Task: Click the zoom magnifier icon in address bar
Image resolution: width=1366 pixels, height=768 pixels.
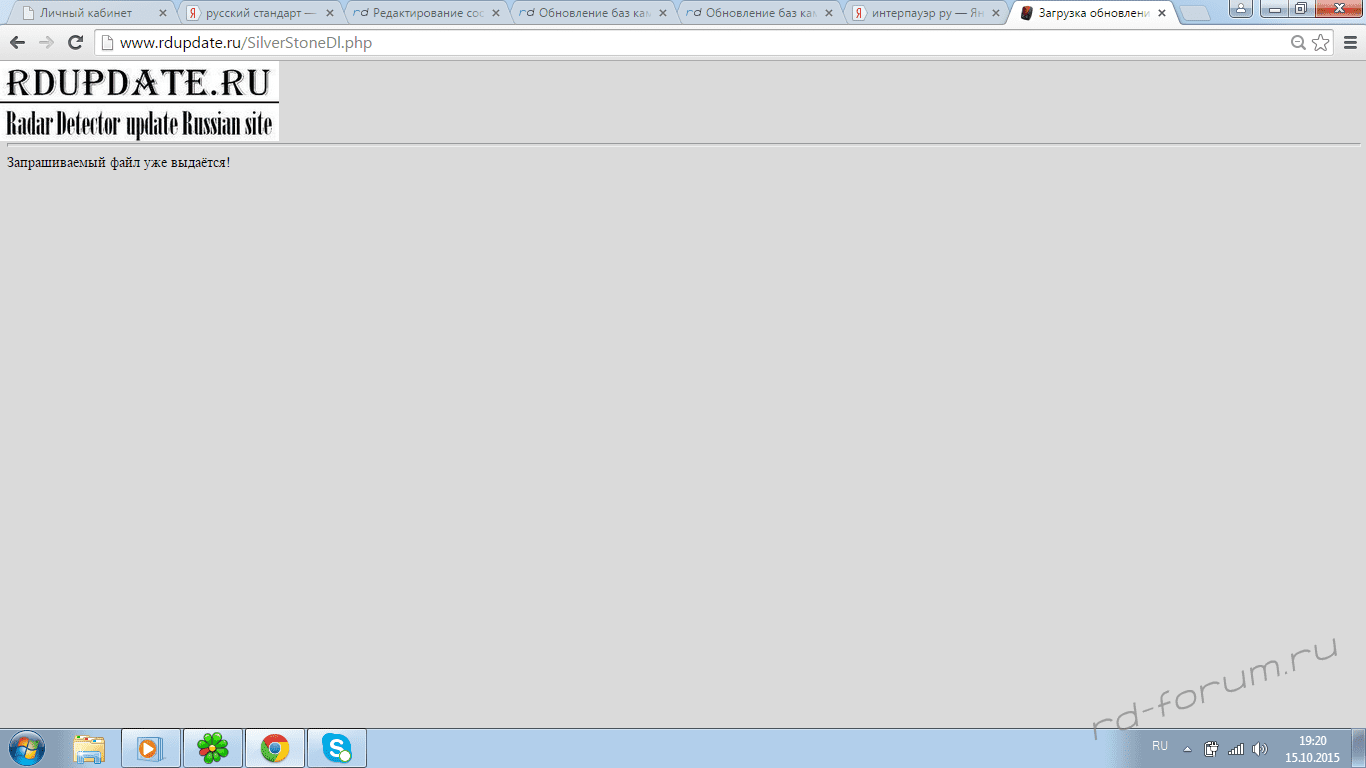Action: coord(1299,43)
